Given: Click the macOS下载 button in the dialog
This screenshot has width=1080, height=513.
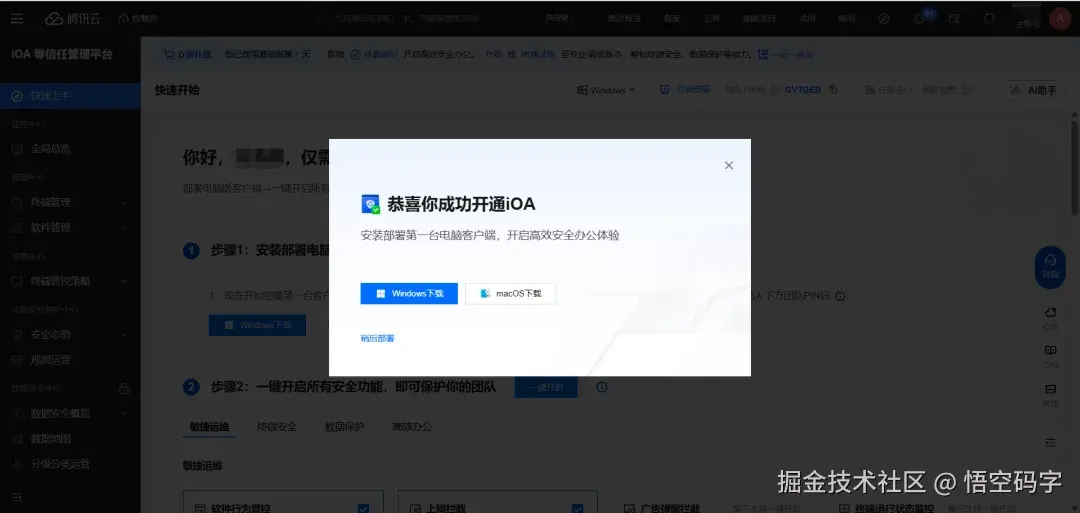Looking at the screenshot, I should pos(510,293).
